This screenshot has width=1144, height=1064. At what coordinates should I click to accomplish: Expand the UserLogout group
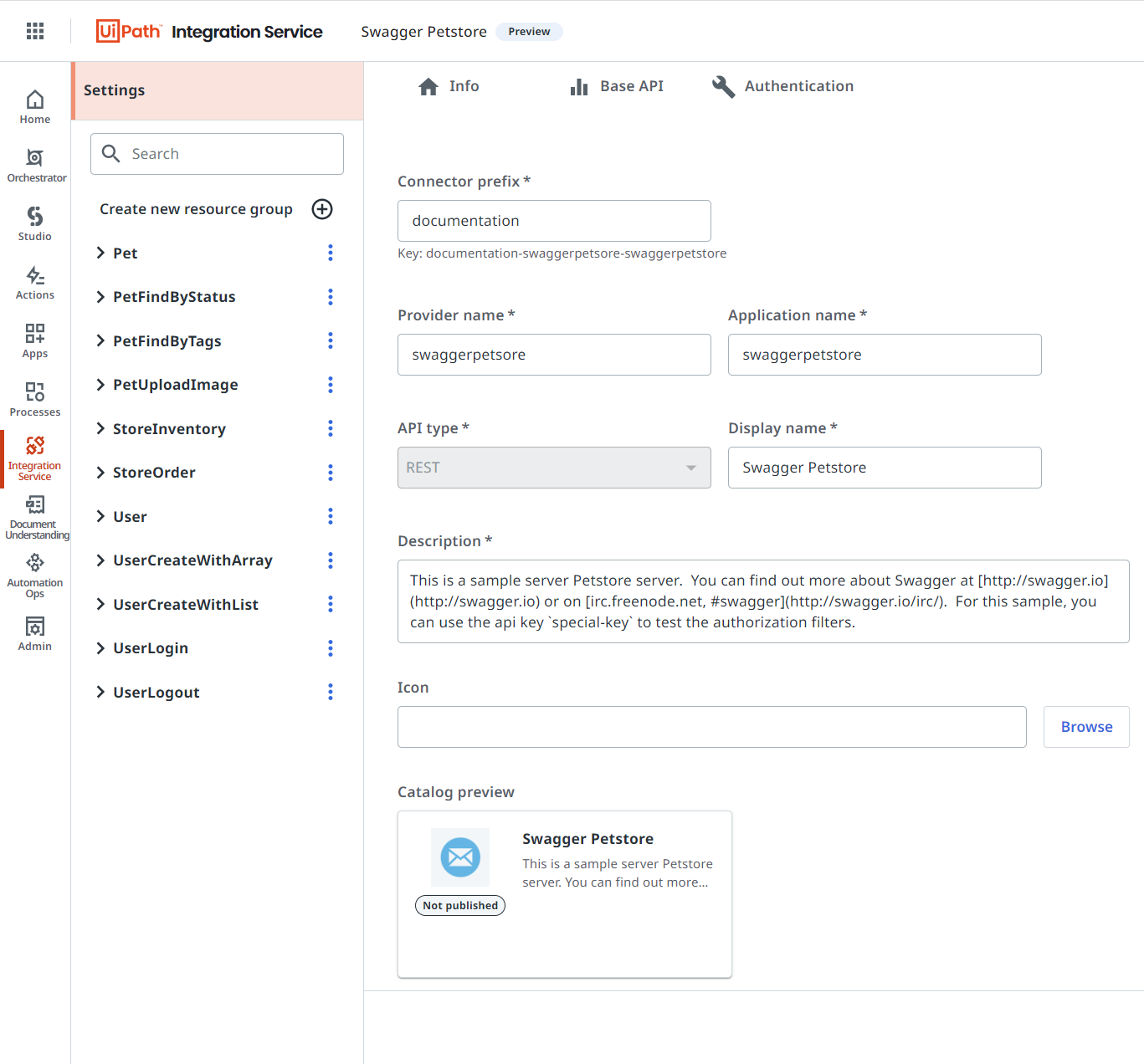(100, 692)
